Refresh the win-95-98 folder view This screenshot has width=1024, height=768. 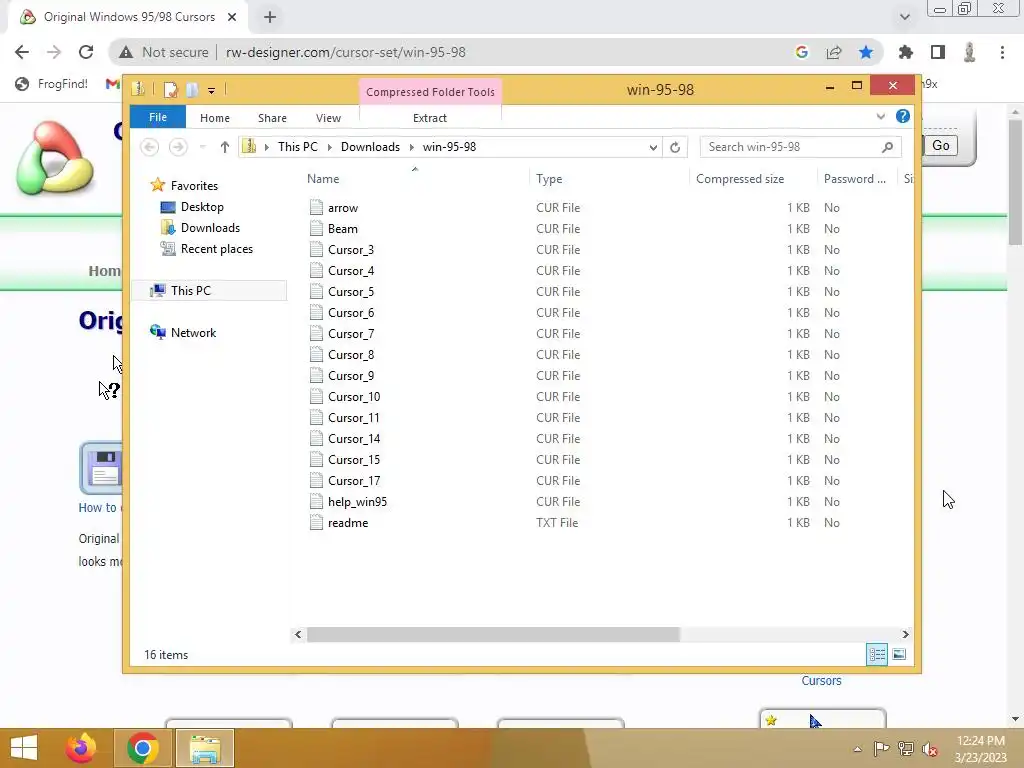pyautogui.click(x=675, y=148)
